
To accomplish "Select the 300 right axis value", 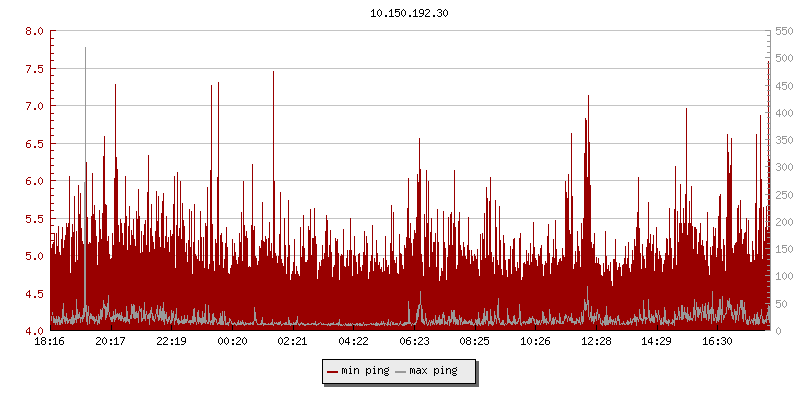I will click(x=784, y=167).
